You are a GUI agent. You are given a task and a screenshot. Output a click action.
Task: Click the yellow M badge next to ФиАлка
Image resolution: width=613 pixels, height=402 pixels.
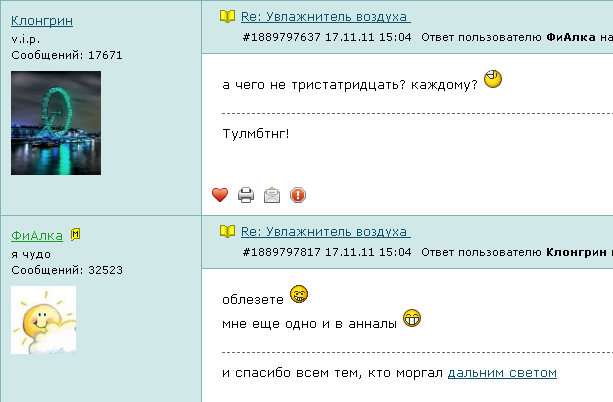(75, 235)
